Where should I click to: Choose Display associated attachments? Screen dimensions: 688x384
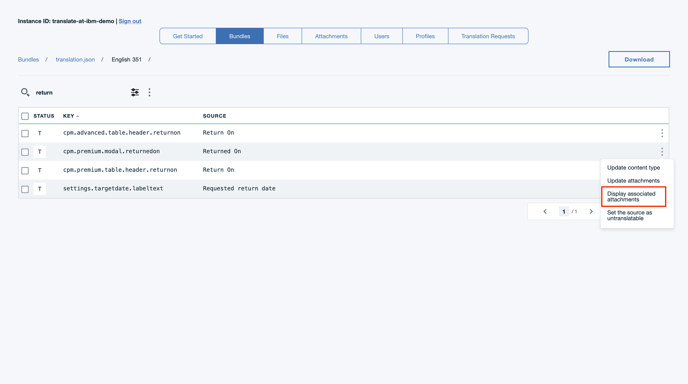(x=634, y=197)
